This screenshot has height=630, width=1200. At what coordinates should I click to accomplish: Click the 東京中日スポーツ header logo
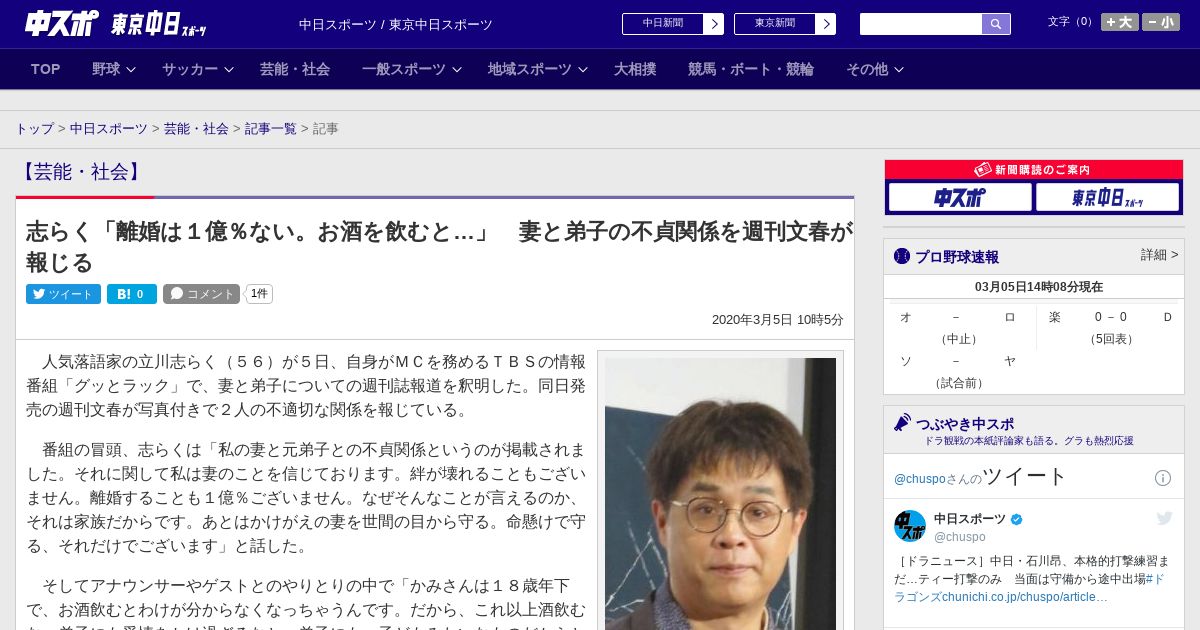click(159, 23)
